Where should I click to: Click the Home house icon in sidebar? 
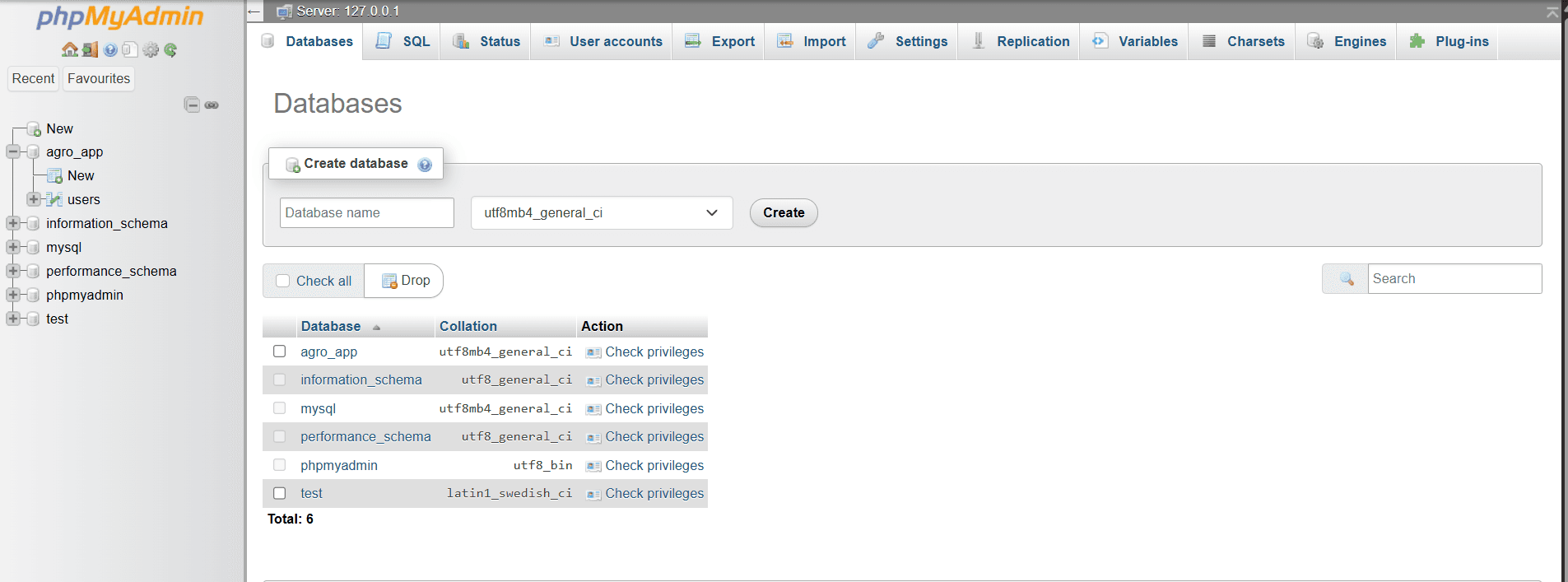[x=70, y=49]
